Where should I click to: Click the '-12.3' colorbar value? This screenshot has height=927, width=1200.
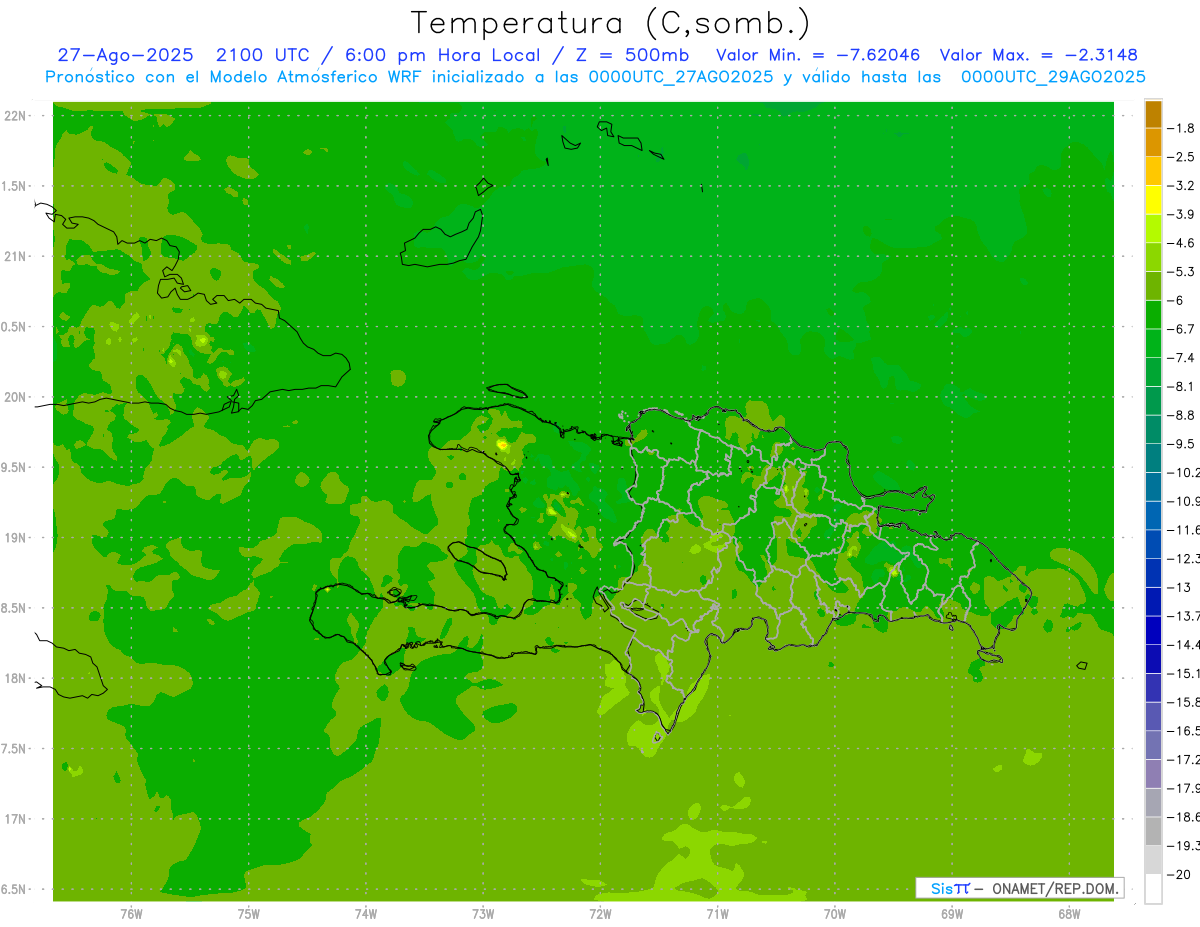(1184, 558)
